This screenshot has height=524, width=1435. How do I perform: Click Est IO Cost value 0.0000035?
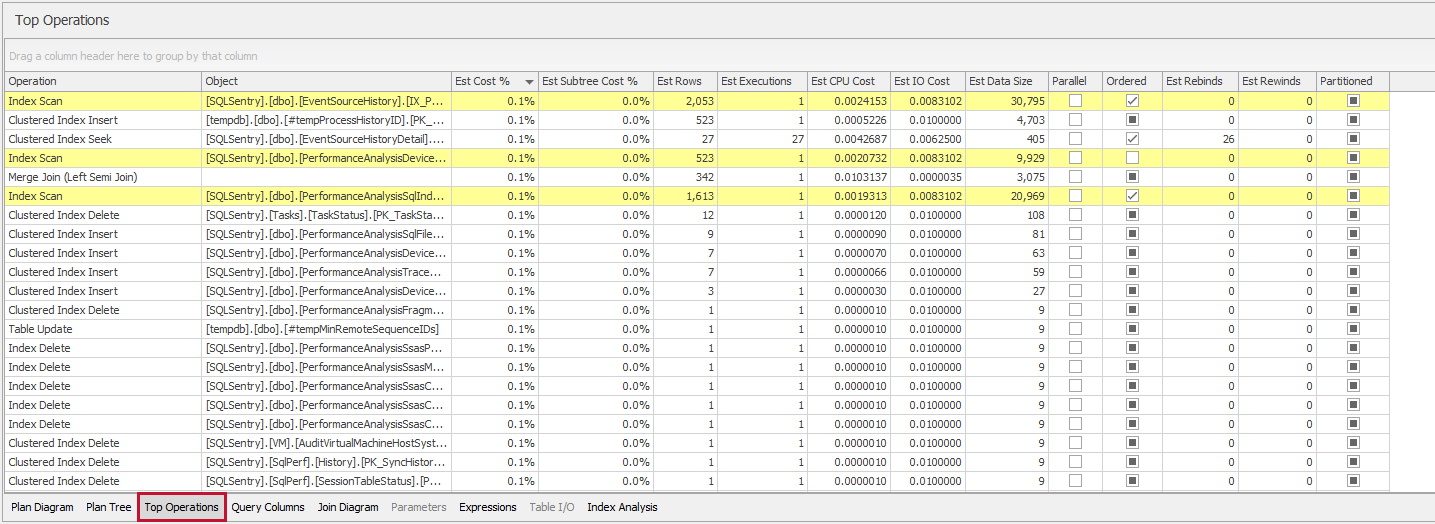pos(936,177)
